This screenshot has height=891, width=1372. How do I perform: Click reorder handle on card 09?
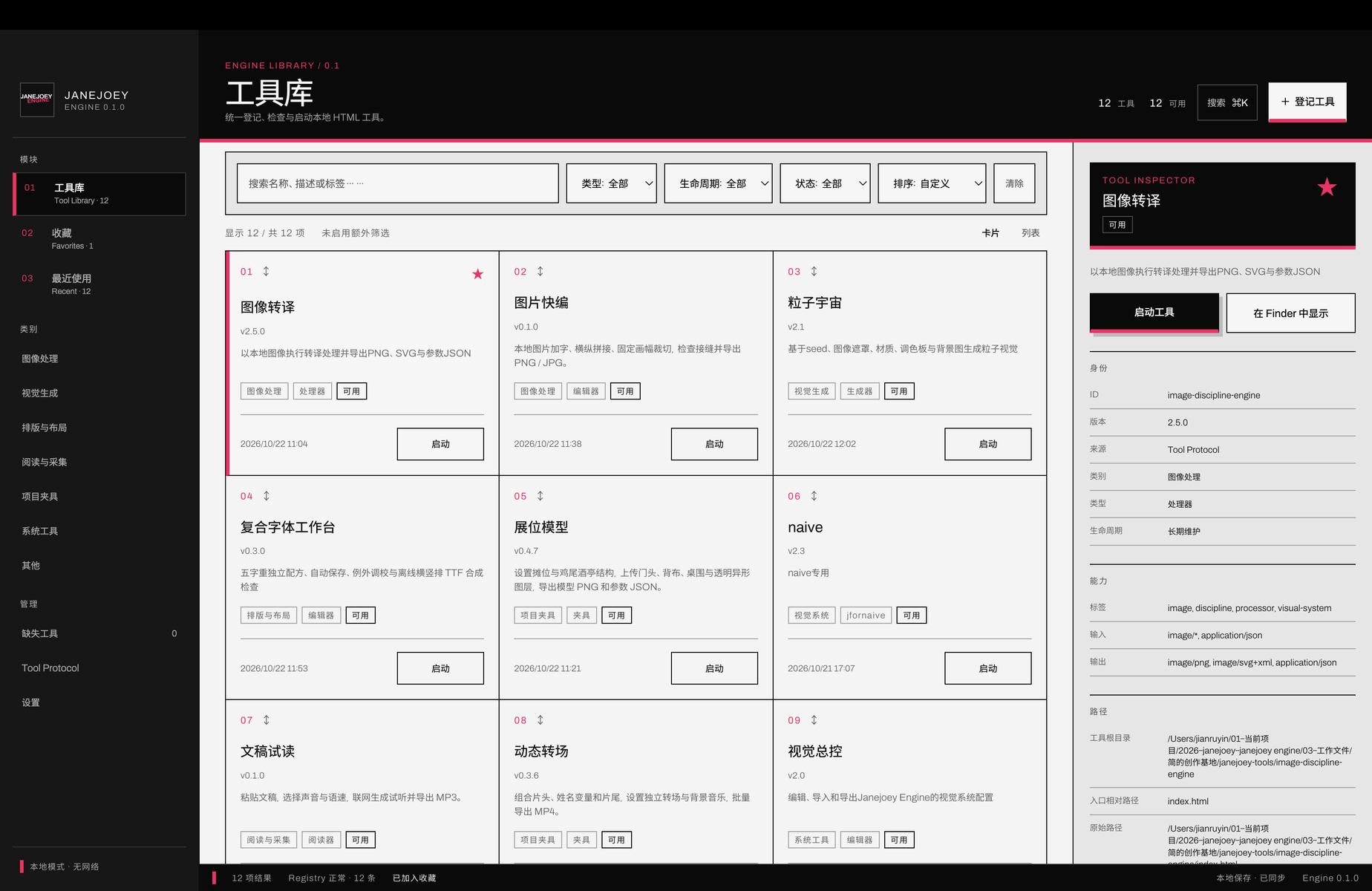(814, 720)
